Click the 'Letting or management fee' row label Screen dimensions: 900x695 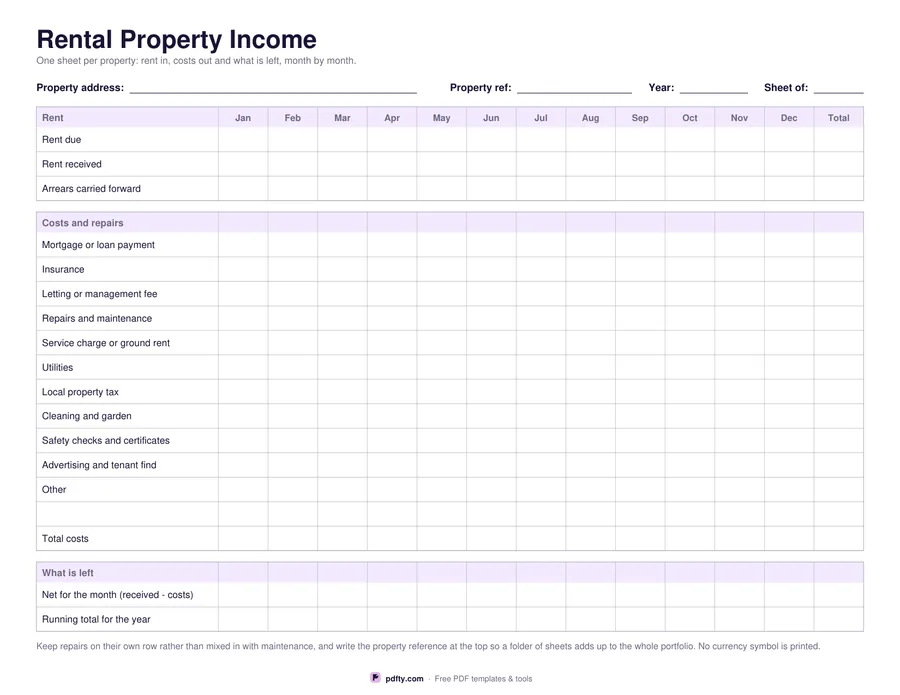tap(99, 294)
